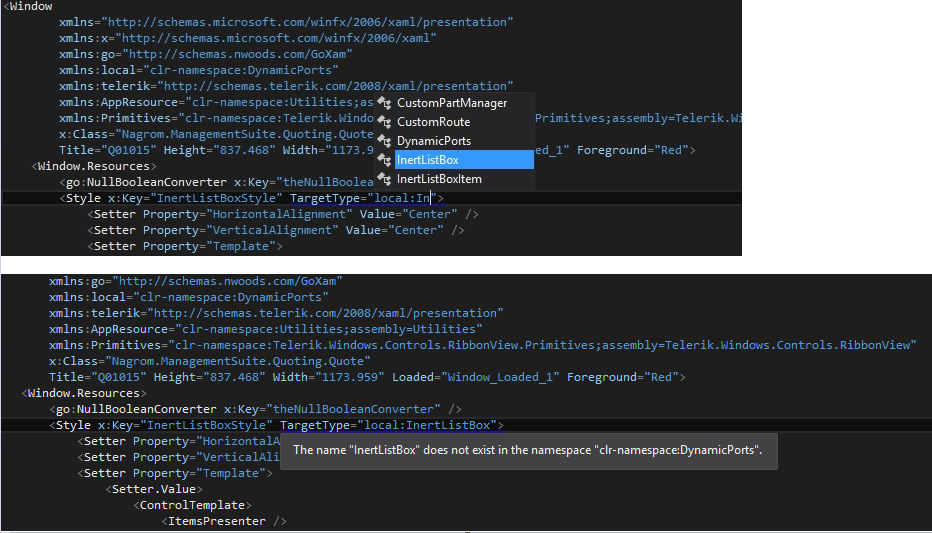Click the ControlTemplate opening tag
This screenshot has height=533, width=932.
pos(192,505)
